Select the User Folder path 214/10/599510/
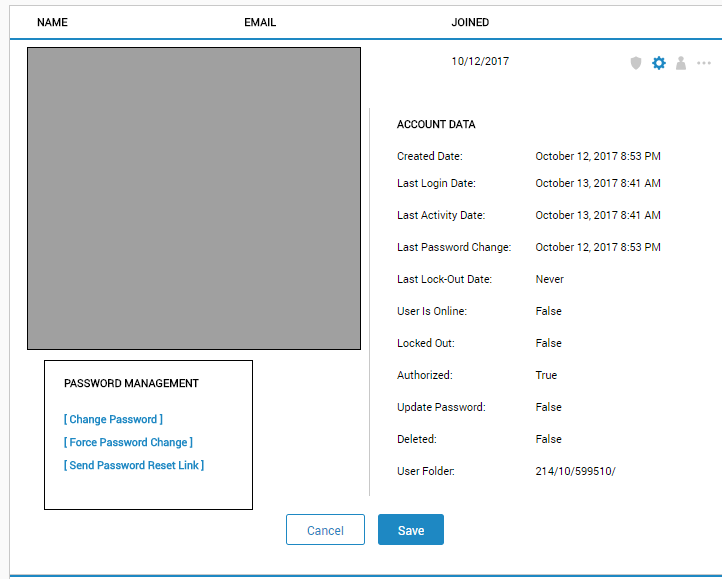 click(575, 471)
